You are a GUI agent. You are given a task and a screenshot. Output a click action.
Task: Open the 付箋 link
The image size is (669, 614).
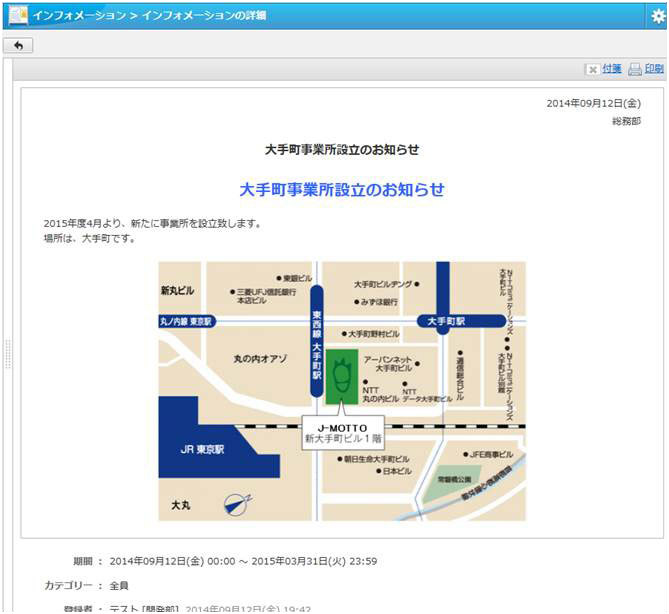(x=611, y=69)
